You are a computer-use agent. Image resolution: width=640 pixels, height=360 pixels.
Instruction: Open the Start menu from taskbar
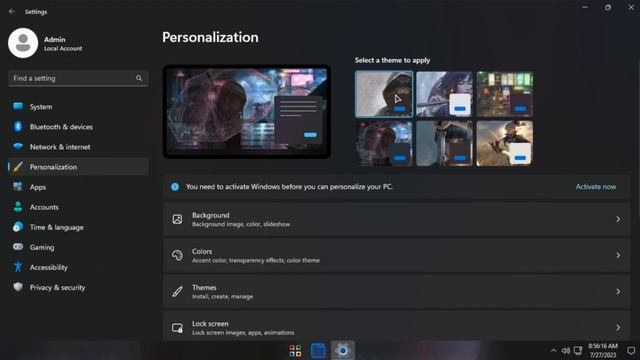(295, 350)
